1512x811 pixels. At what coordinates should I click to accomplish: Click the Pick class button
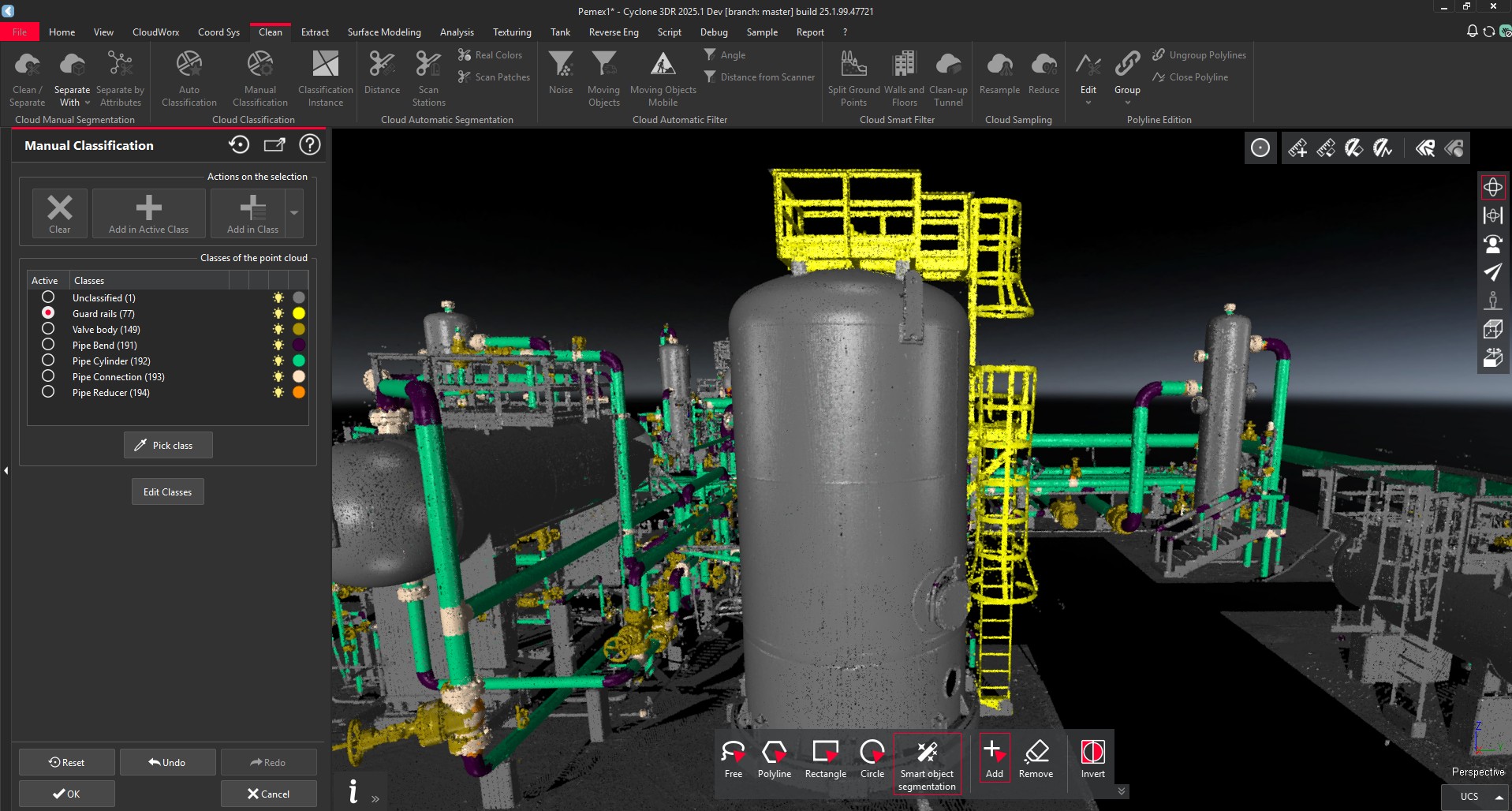[167, 444]
